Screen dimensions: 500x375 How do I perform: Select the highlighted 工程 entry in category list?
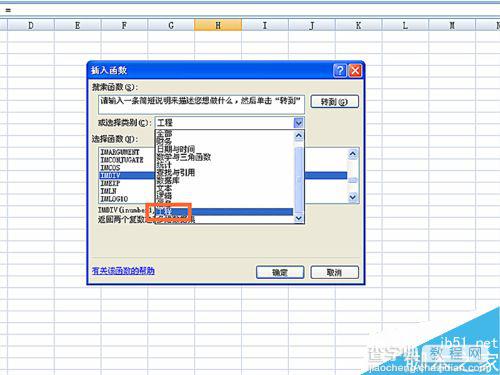coord(224,212)
